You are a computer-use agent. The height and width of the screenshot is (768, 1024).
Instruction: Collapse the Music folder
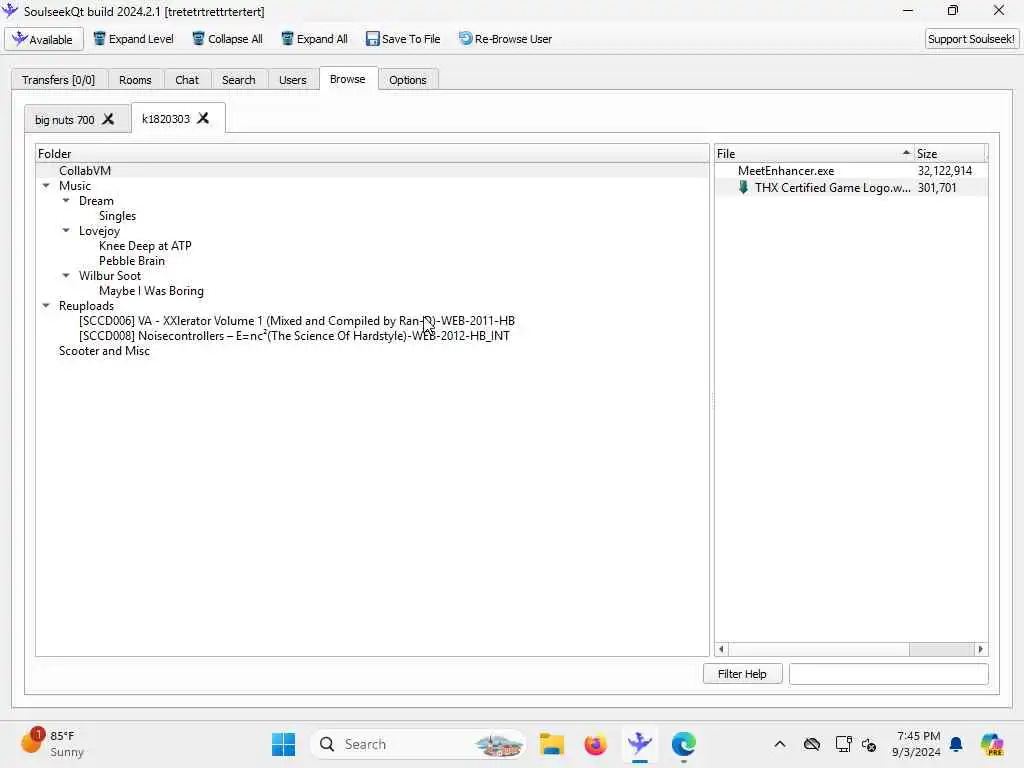46,186
